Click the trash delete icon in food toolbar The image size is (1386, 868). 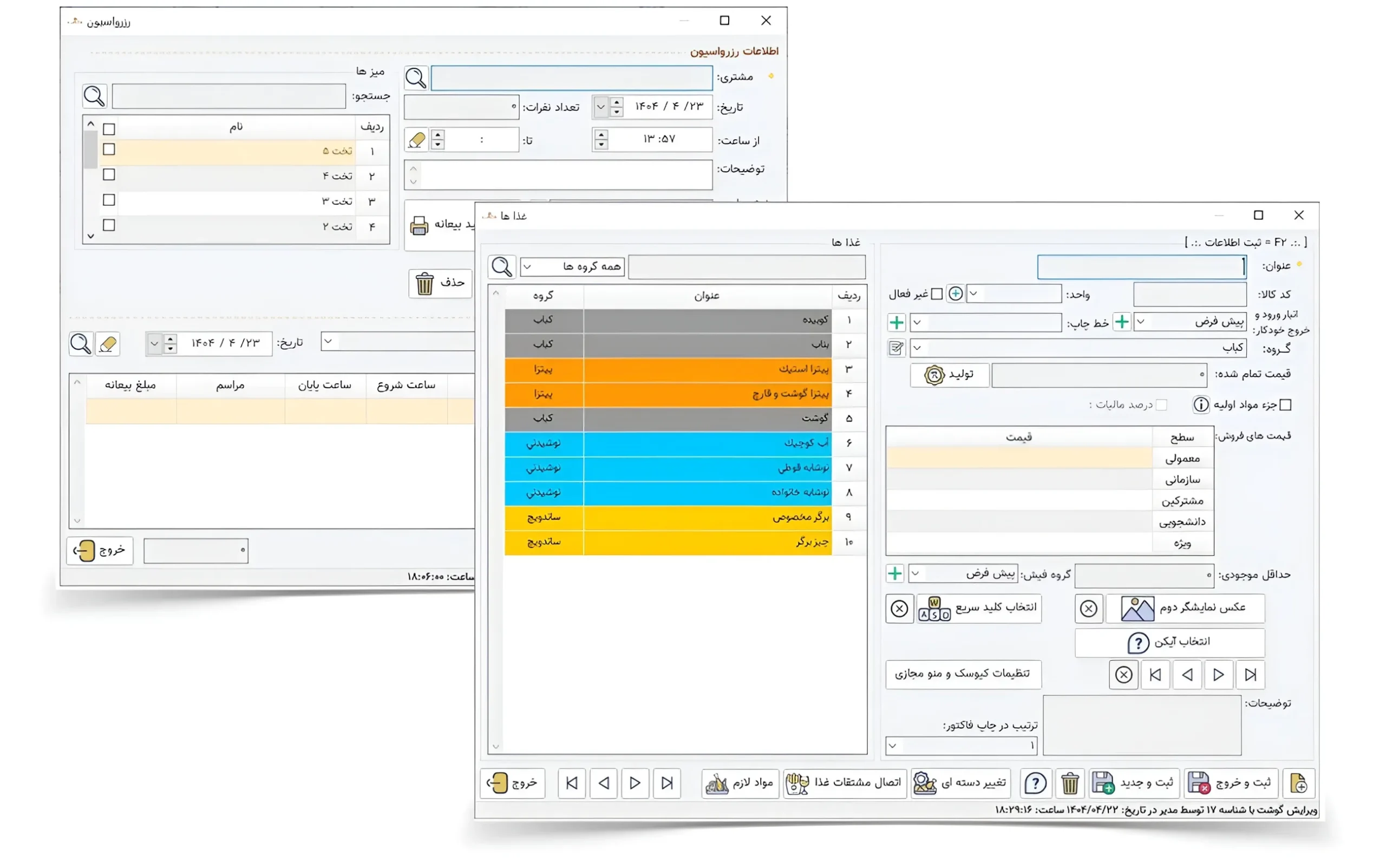pyautogui.click(x=1069, y=783)
